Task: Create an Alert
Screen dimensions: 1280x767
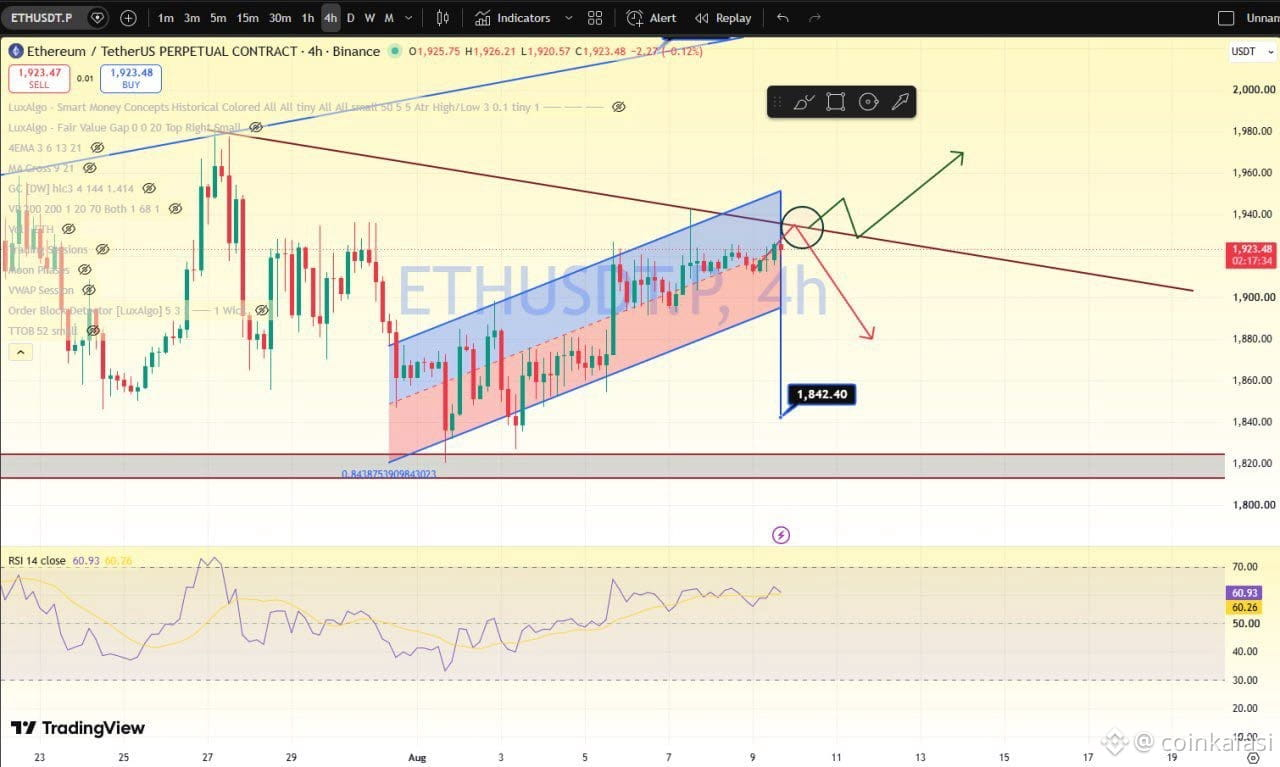Action: coord(651,18)
